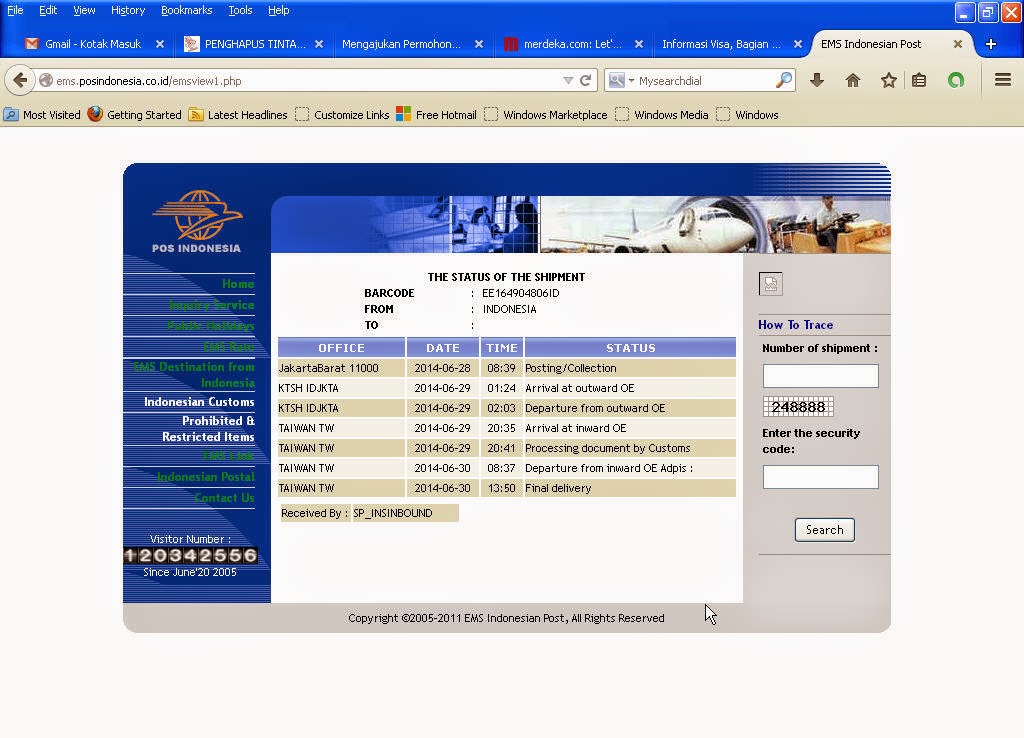Open the Edit menu
Viewport: 1024px width, 738px height.
click(x=48, y=10)
